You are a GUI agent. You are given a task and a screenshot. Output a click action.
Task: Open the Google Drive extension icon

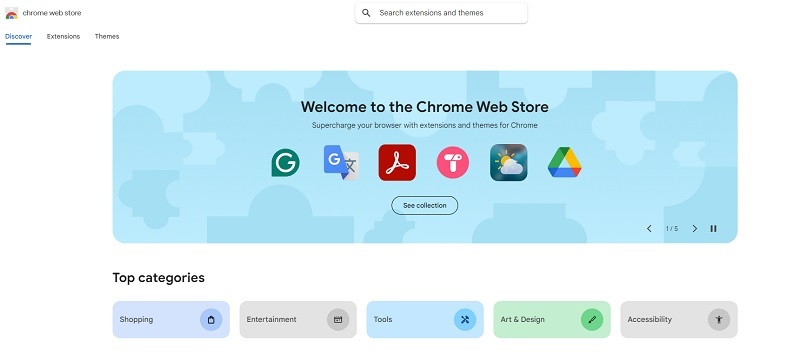click(564, 162)
